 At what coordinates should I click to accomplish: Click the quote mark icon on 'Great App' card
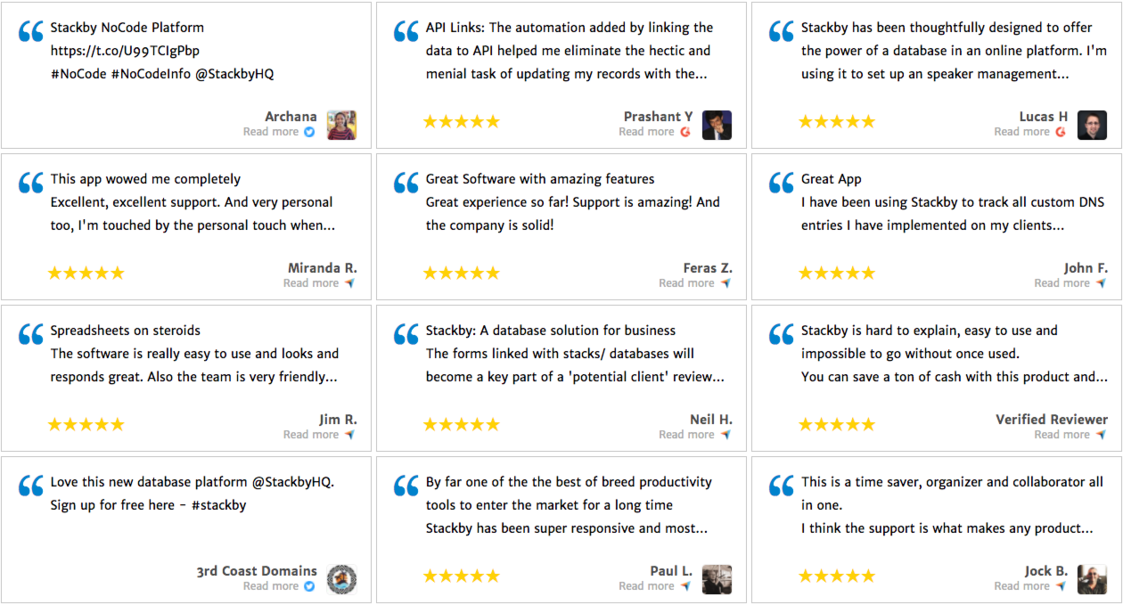click(781, 184)
